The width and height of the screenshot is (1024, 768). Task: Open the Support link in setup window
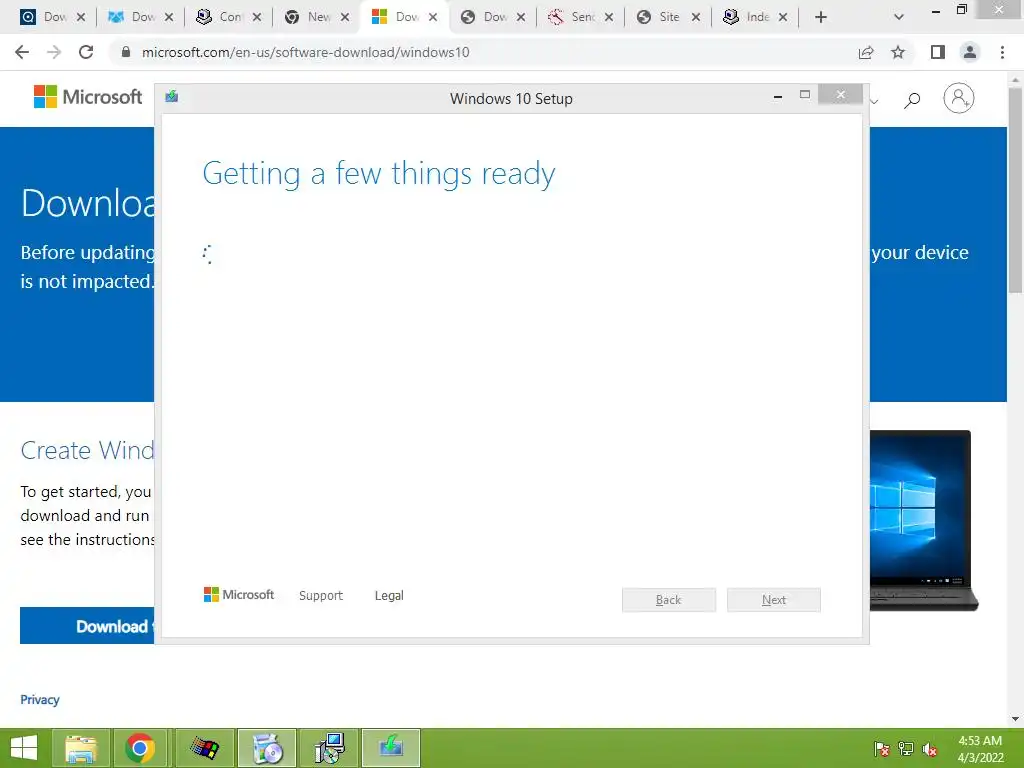[x=321, y=596]
